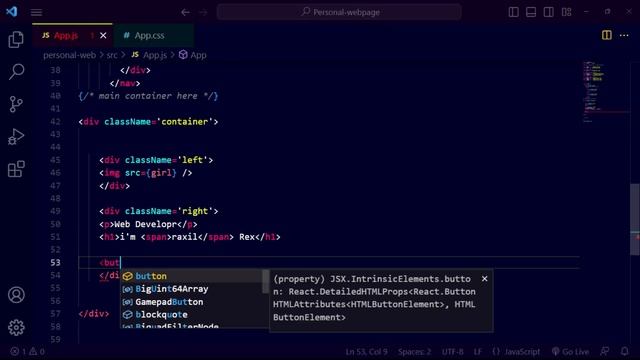The height and width of the screenshot is (360, 640).
Task: Open the editor More Actions ellipsis
Action: coord(624,36)
